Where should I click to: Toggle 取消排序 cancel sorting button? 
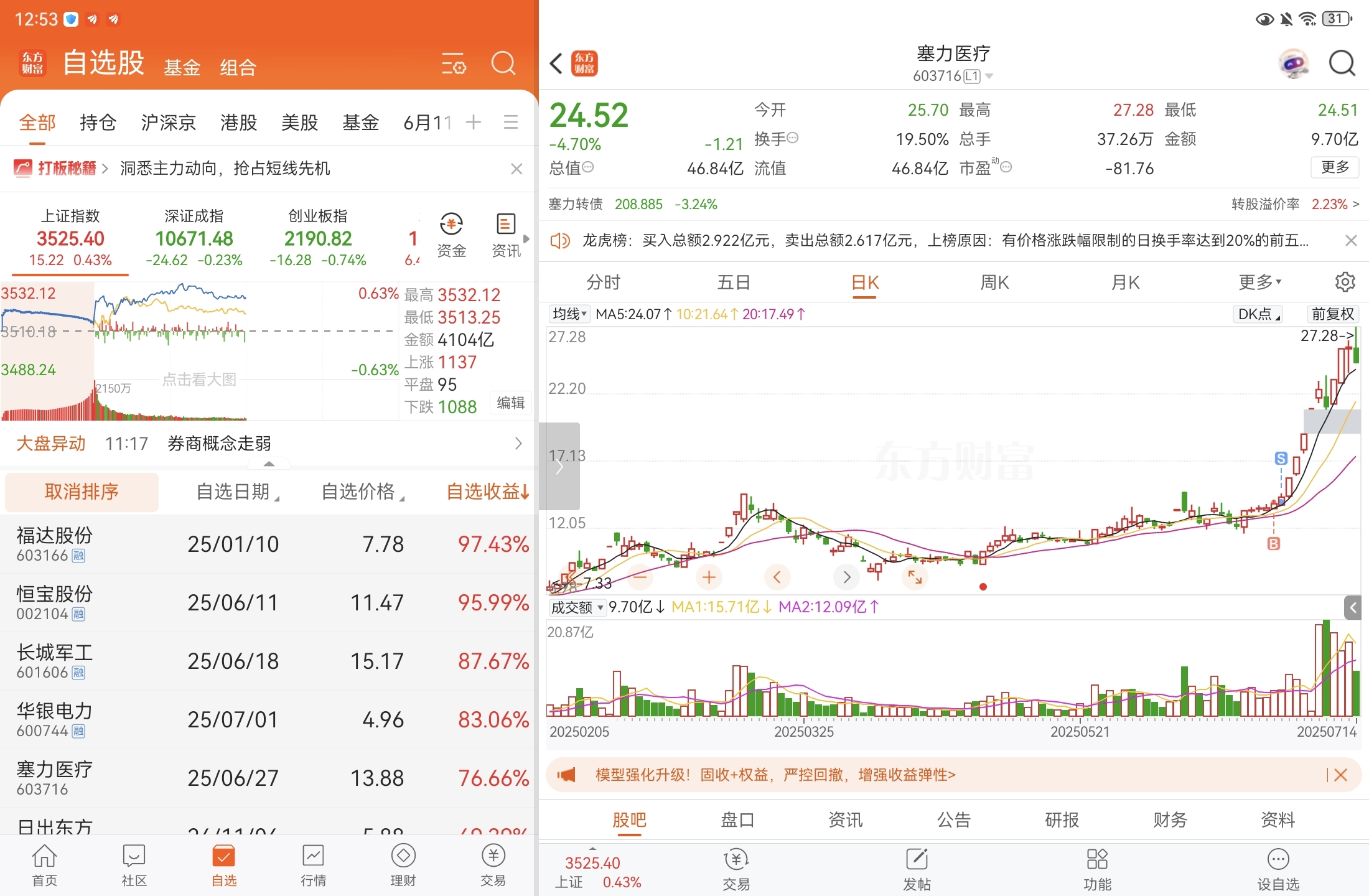tap(82, 492)
